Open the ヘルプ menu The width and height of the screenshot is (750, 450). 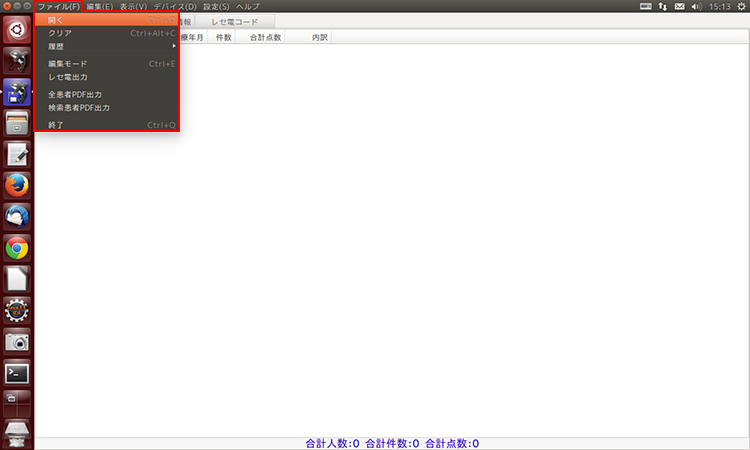(x=247, y=7)
